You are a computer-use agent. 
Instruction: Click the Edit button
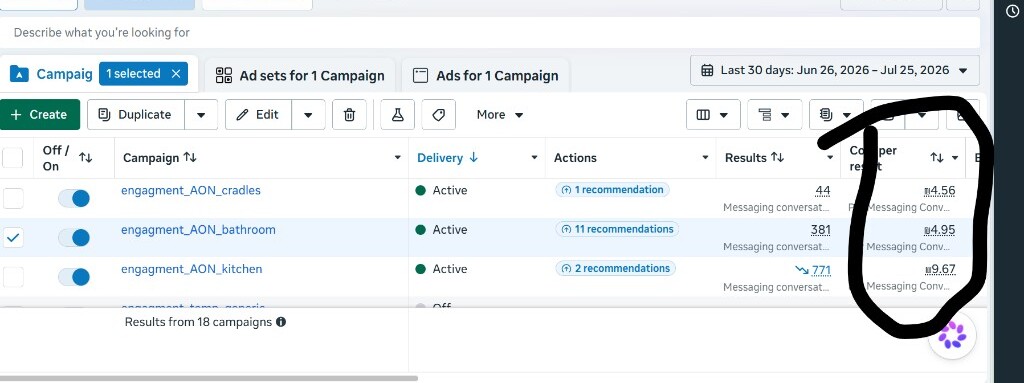[258, 114]
